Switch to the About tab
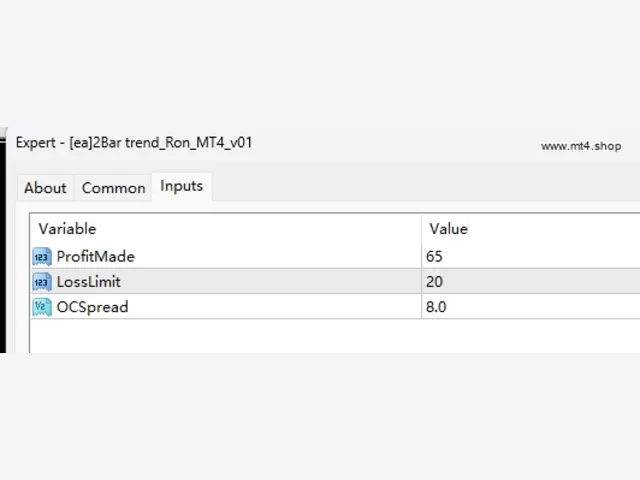The image size is (640, 480). pyautogui.click(x=45, y=188)
